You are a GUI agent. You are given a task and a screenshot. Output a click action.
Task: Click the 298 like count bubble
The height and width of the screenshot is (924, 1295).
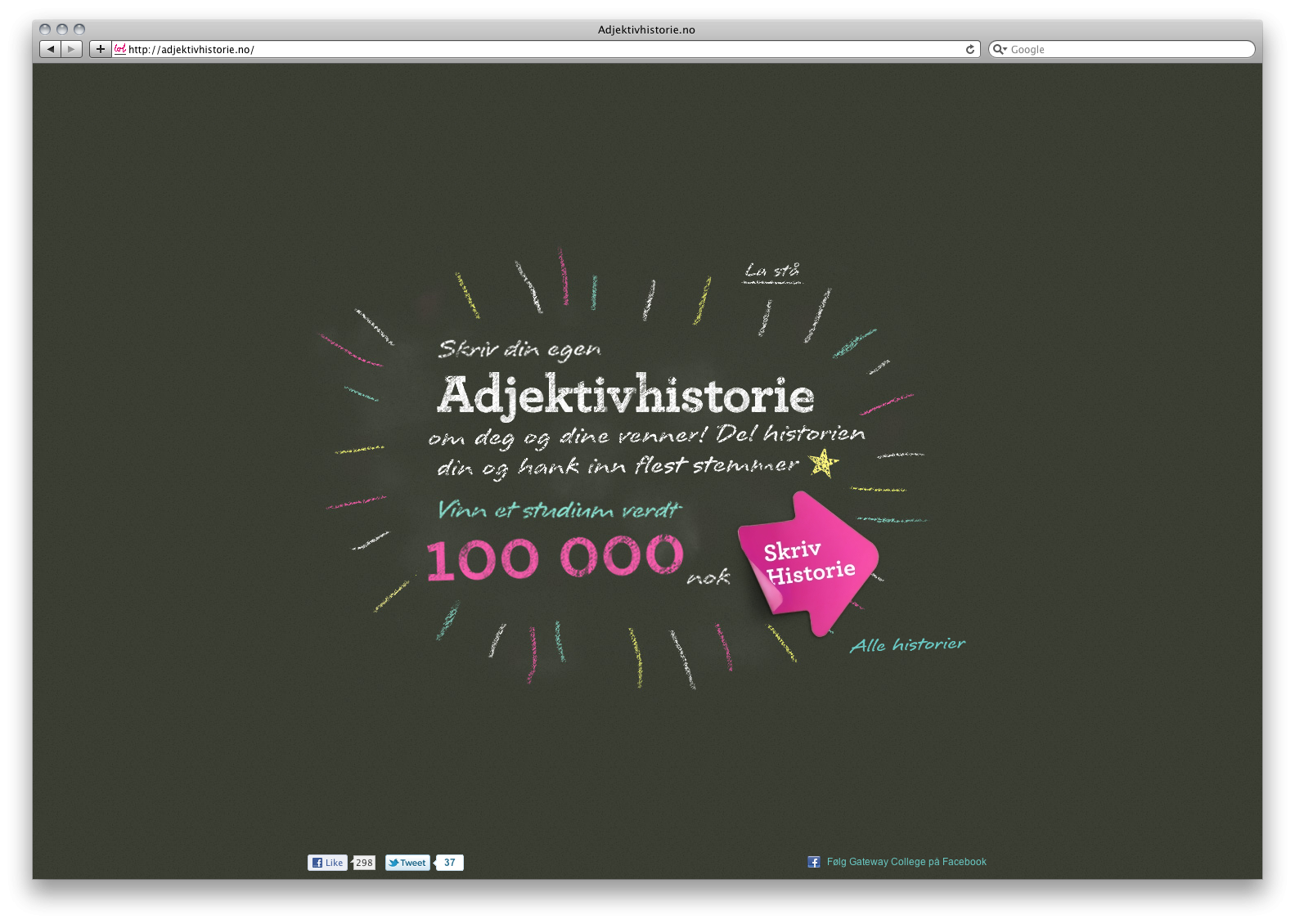pos(364,863)
